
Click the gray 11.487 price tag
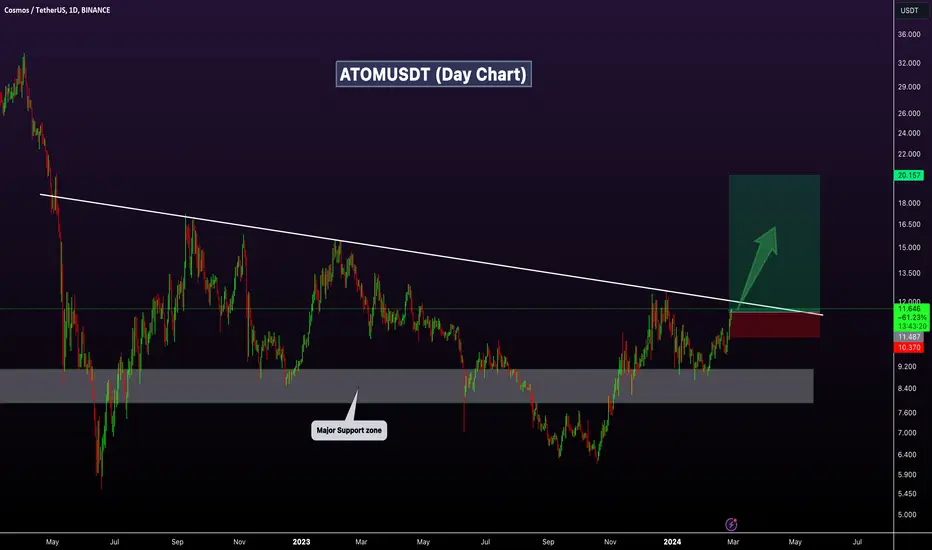[909, 337]
